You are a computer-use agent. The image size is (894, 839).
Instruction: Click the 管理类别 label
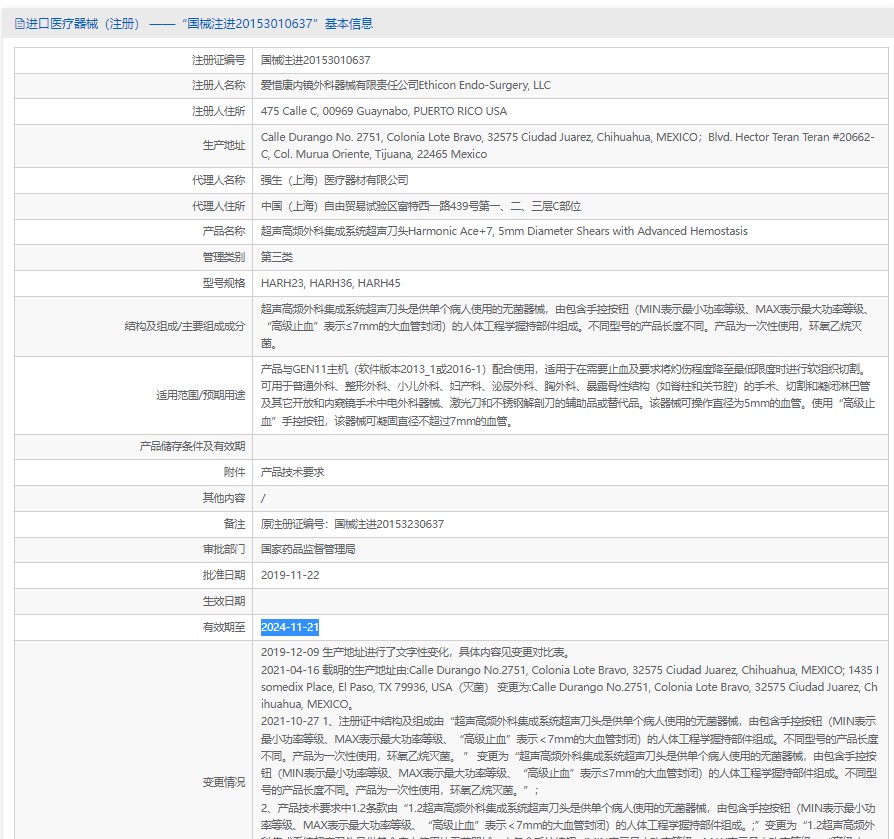(x=224, y=257)
